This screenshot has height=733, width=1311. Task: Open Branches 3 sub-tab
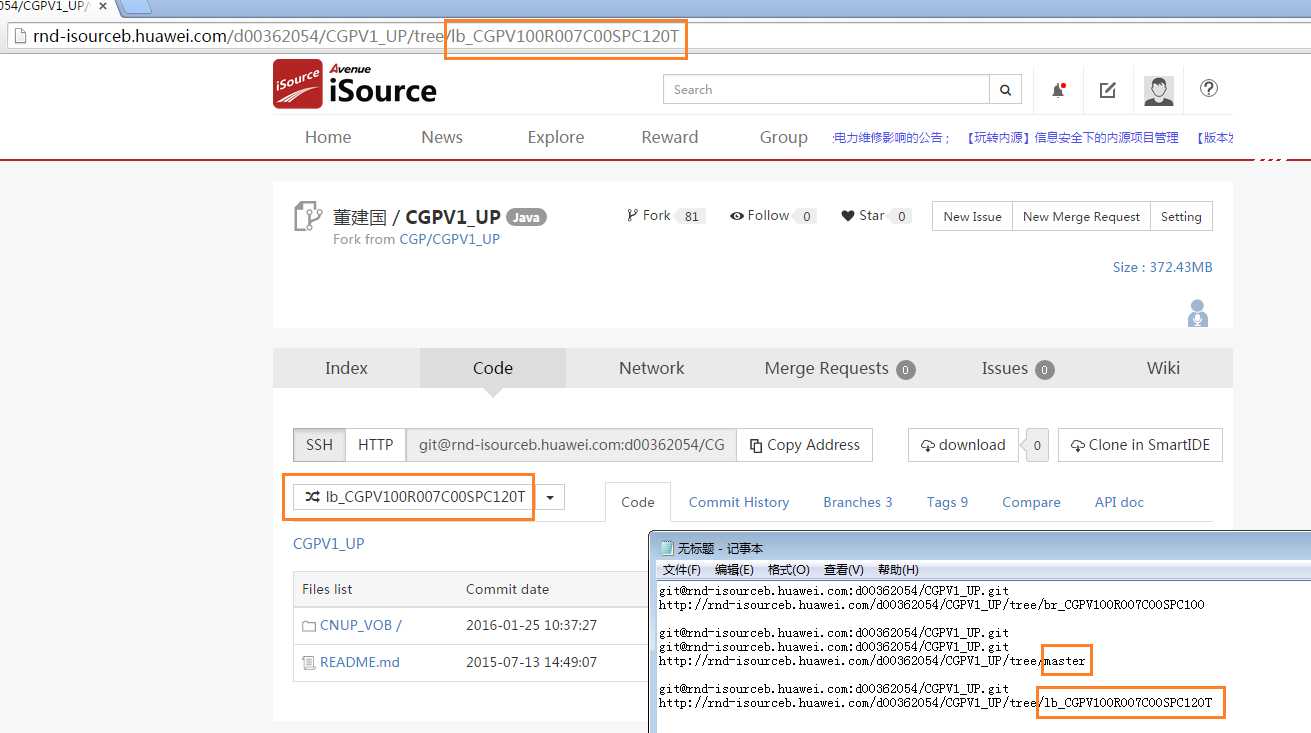858,502
